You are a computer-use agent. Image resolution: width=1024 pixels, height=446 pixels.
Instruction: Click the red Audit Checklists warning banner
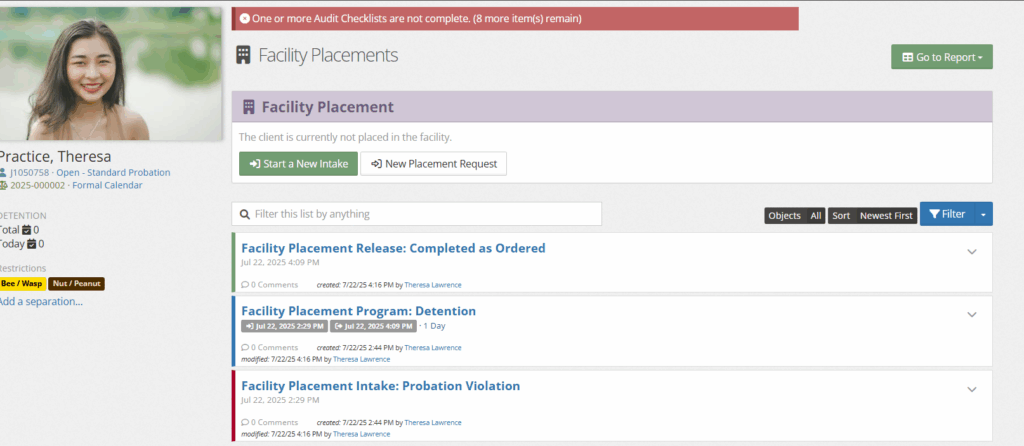pos(515,19)
